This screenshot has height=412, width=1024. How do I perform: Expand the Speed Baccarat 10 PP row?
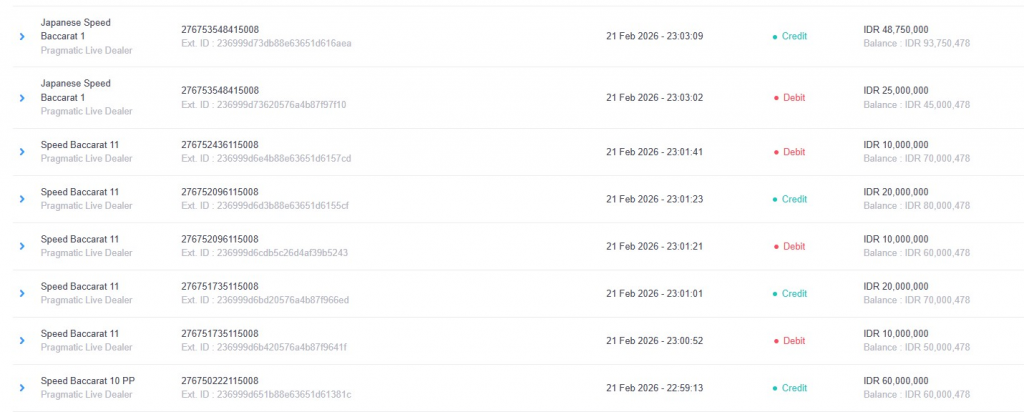[21, 388]
